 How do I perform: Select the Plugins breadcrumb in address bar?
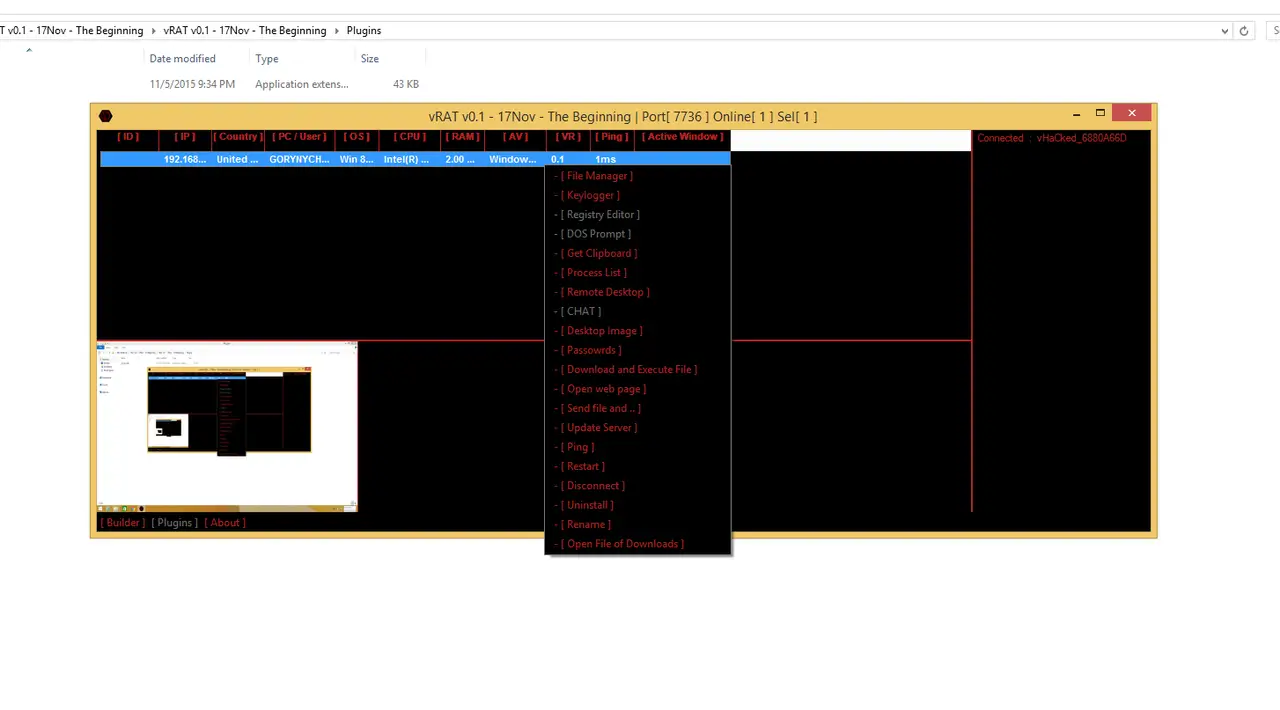364,31
